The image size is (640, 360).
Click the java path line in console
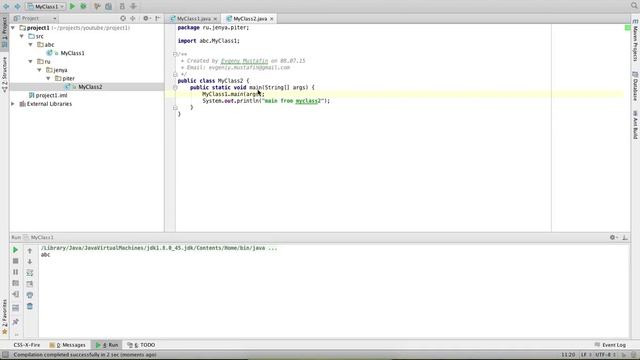point(159,248)
